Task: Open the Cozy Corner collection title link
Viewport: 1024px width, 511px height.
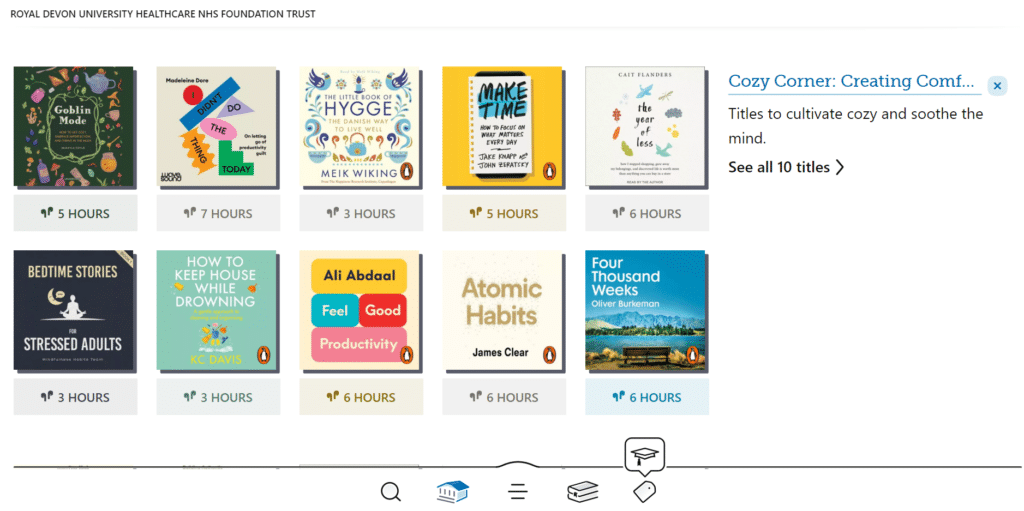Action: coord(850,82)
